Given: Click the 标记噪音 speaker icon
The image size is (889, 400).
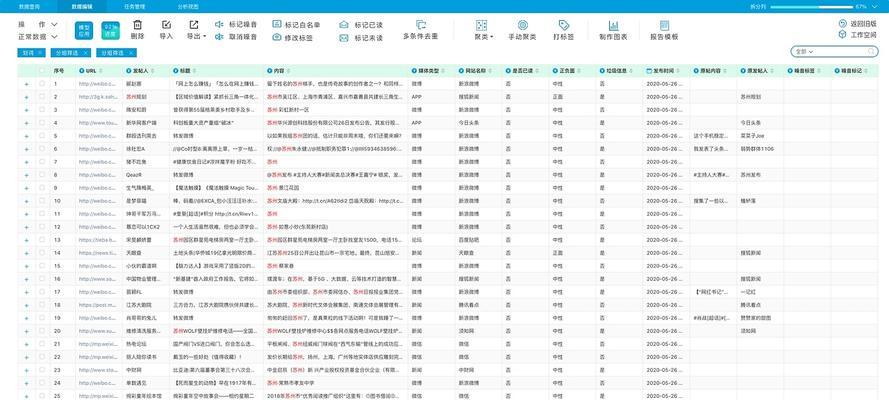Looking at the screenshot, I should point(219,24).
